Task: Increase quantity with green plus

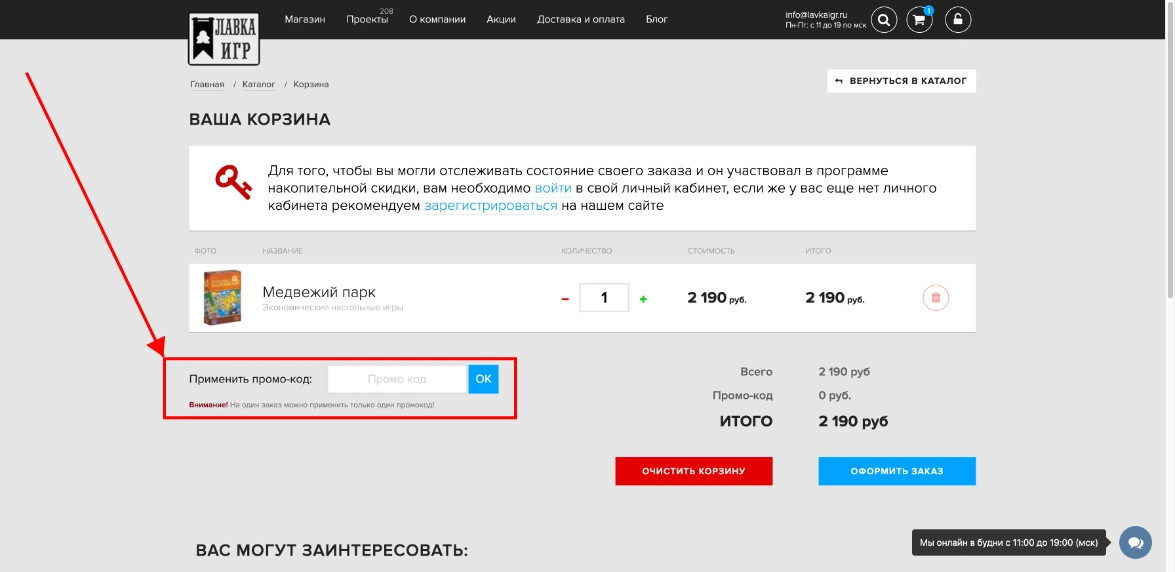Action: click(x=643, y=299)
